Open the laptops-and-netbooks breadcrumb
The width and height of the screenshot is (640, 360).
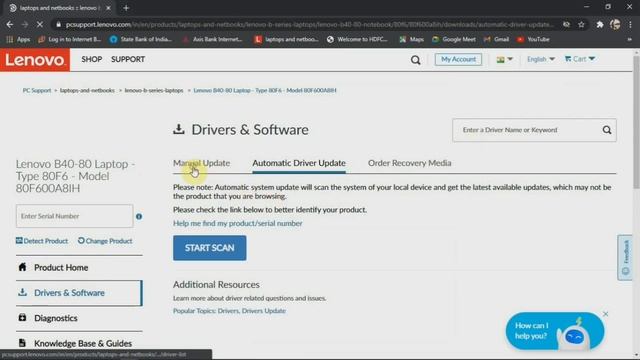coord(87,90)
